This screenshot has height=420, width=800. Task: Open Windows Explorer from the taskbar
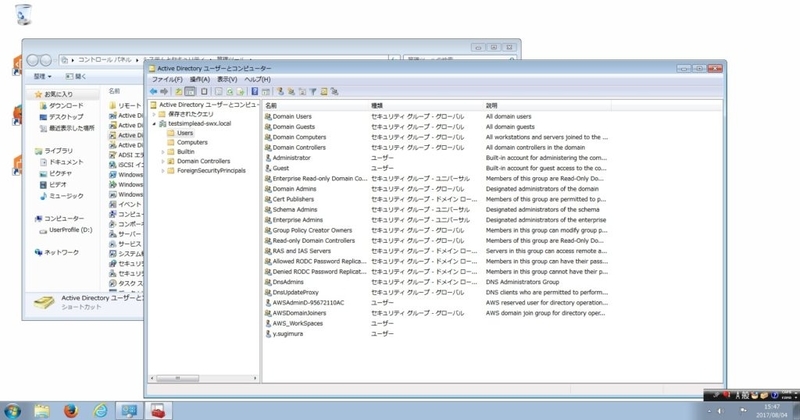pyautogui.click(x=42, y=410)
